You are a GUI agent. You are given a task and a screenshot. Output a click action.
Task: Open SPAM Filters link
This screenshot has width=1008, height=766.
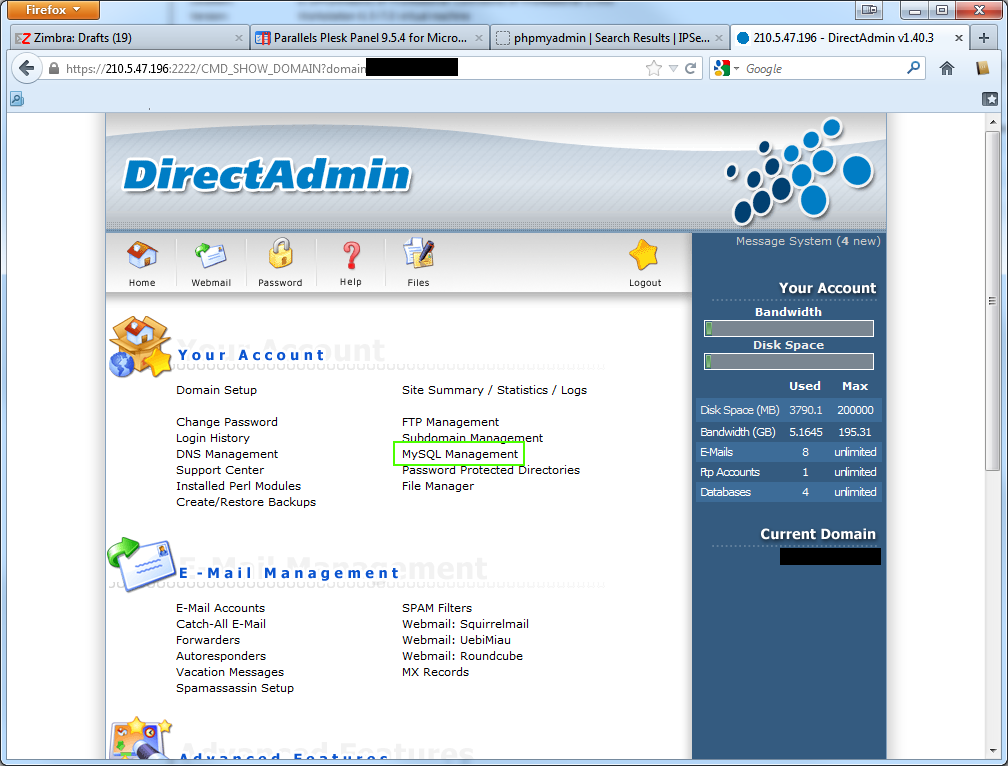tap(436, 608)
